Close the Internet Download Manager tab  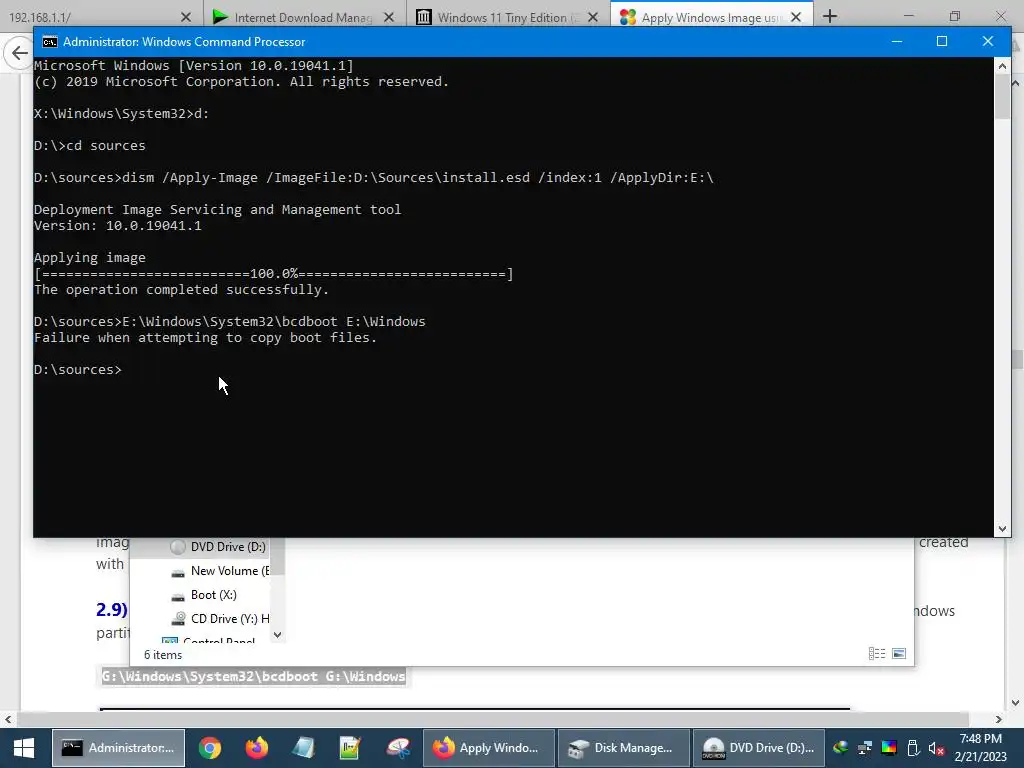point(389,18)
